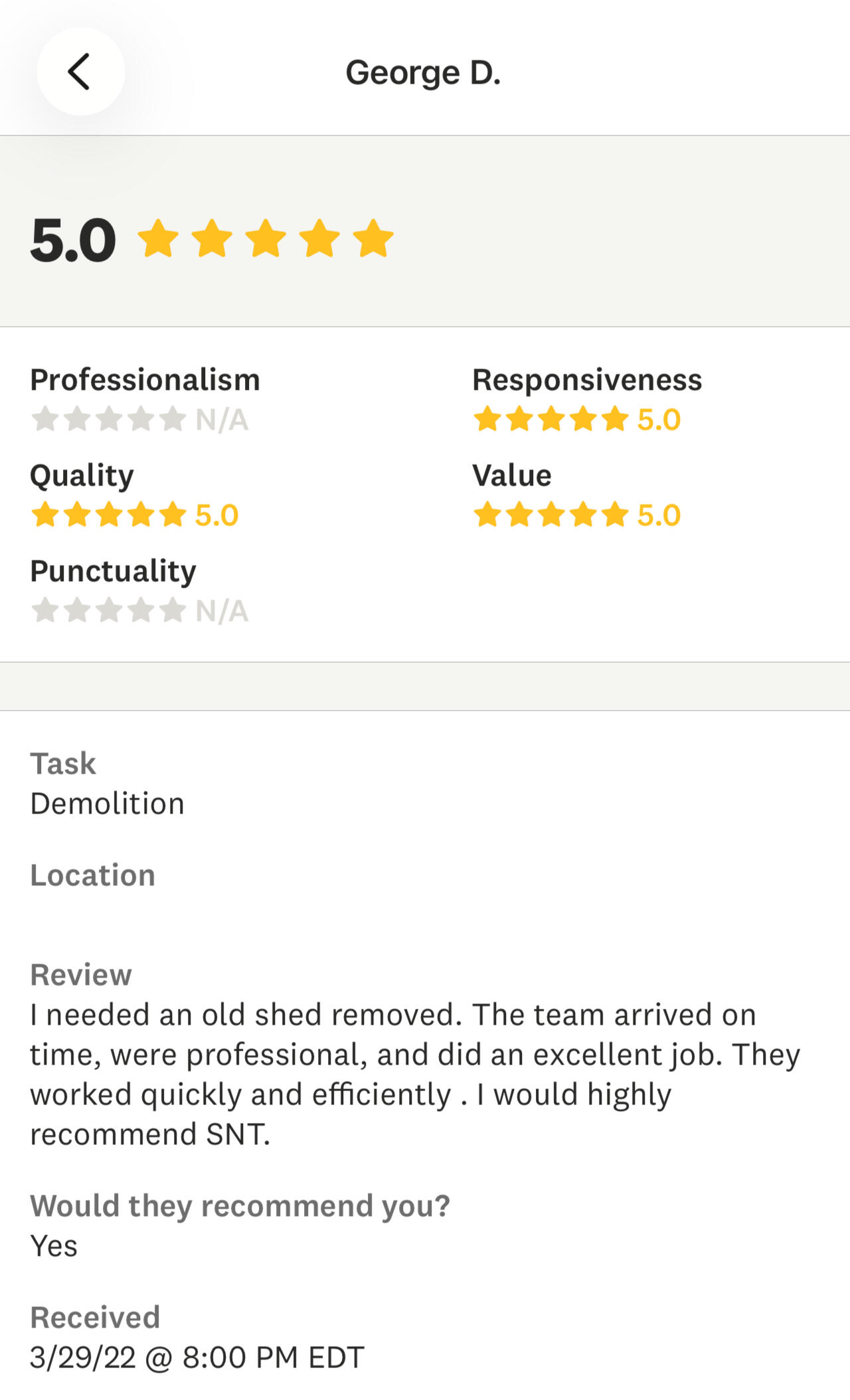Click the reviewer name George D.
This screenshot has width=850, height=1400.
(x=423, y=72)
